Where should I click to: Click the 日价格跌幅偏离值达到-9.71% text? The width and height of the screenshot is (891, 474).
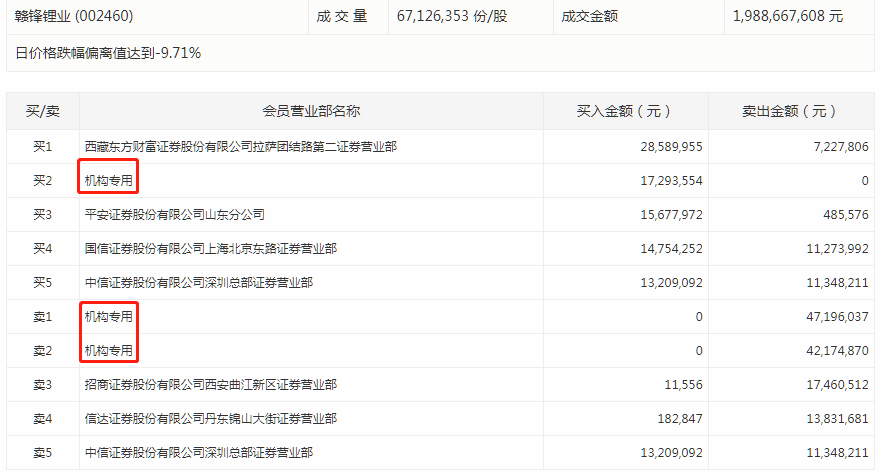(x=108, y=52)
